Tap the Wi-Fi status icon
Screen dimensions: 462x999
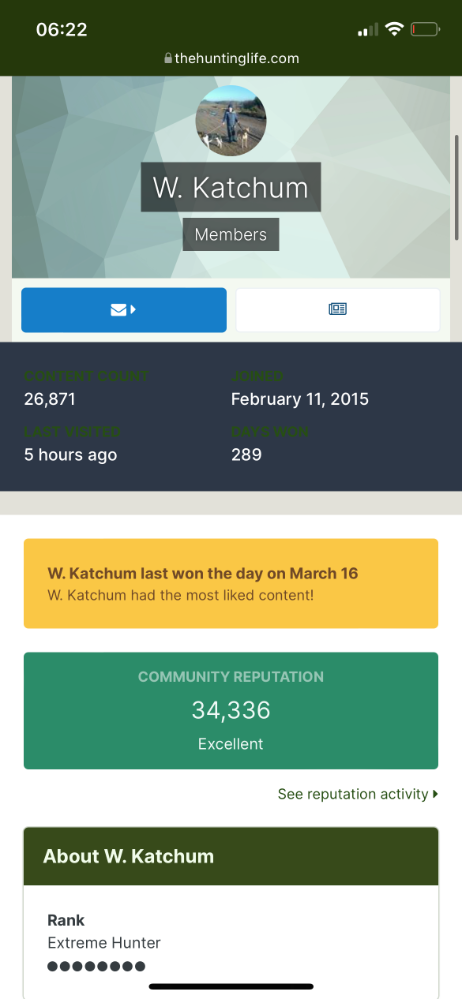(395, 29)
